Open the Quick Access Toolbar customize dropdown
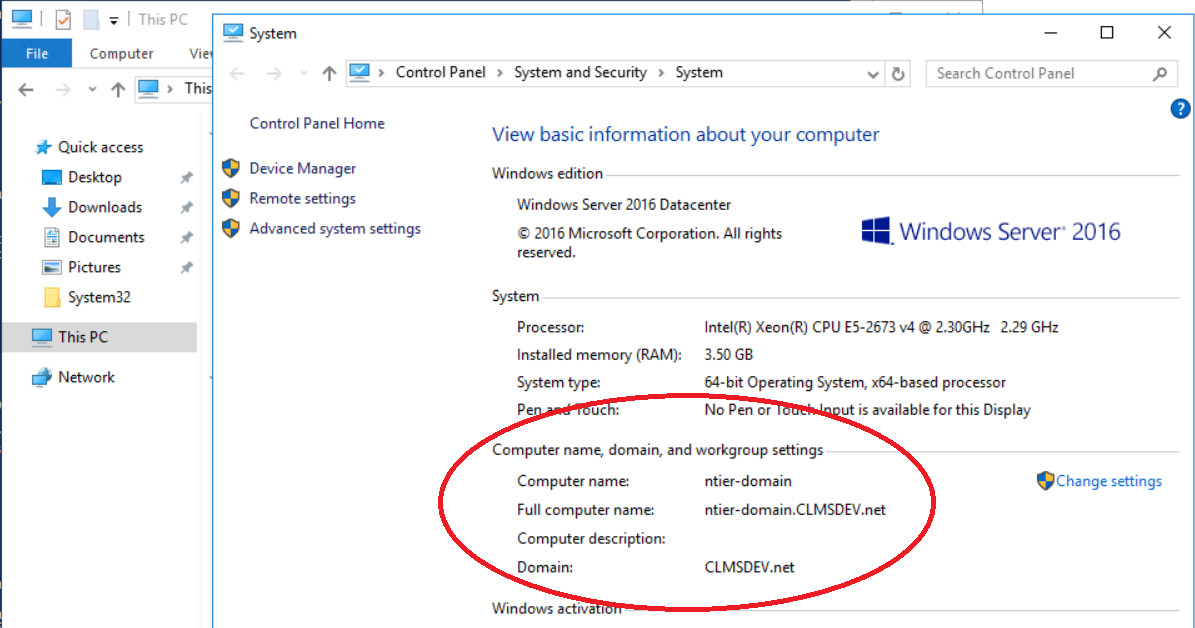1195x628 pixels. pyautogui.click(x=114, y=20)
